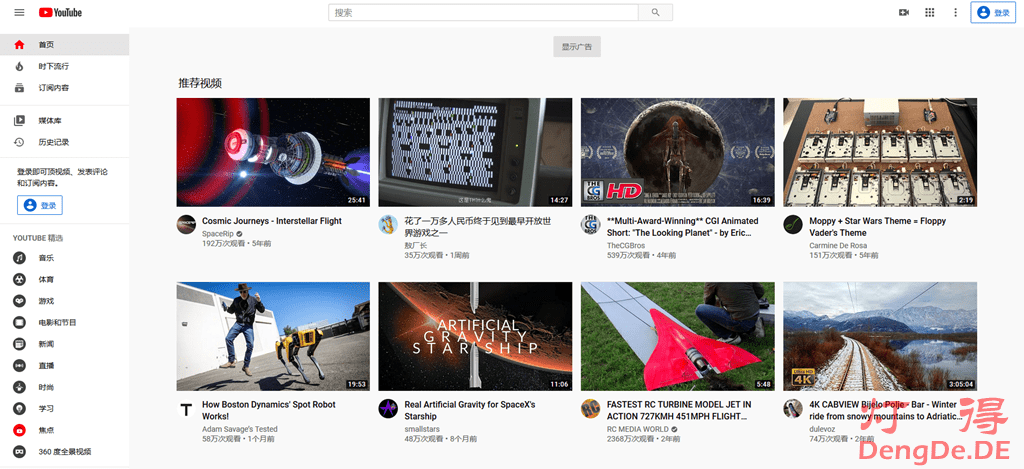Screen dimensions: 1024x469
Task: Click the 显示广告 button
Action: point(577,47)
